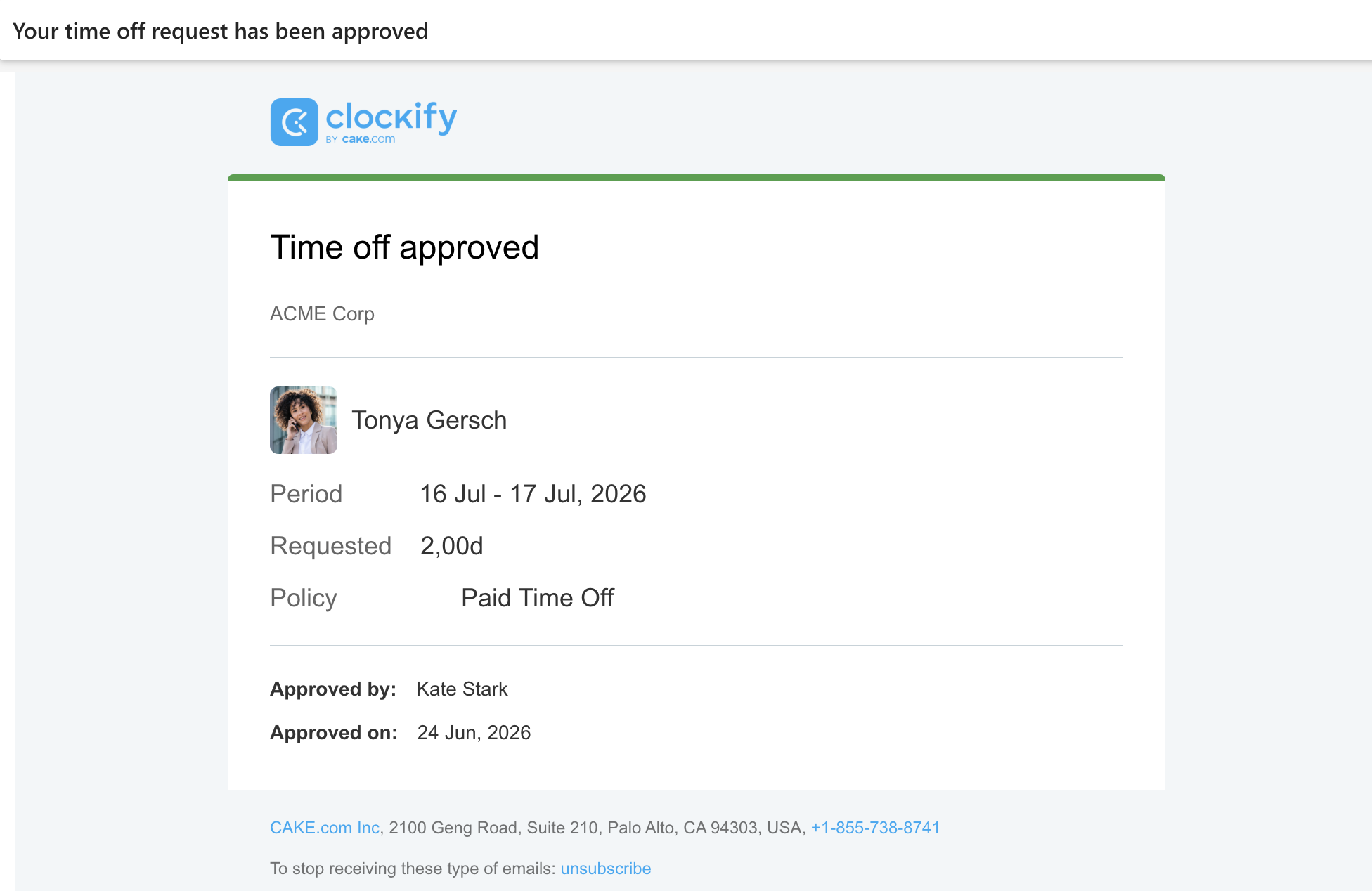Click the unsubscribe link

pyautogui.click(x=606, y=869)
